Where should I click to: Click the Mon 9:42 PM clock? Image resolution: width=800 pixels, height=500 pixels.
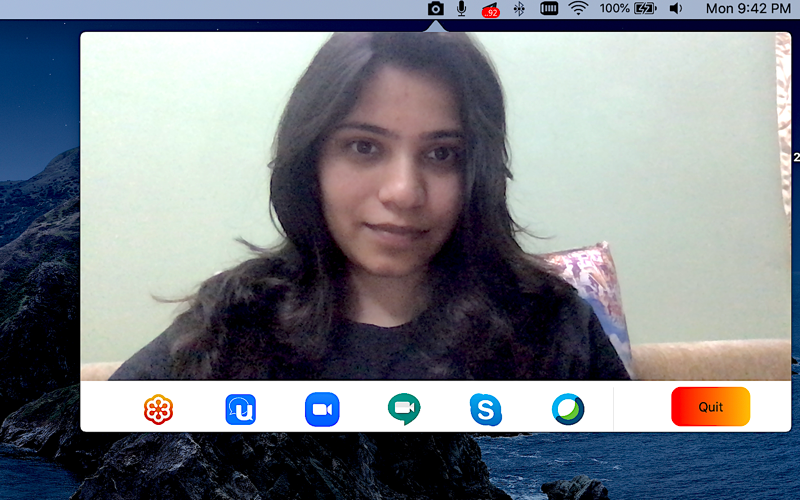click(x=748, y=9)
